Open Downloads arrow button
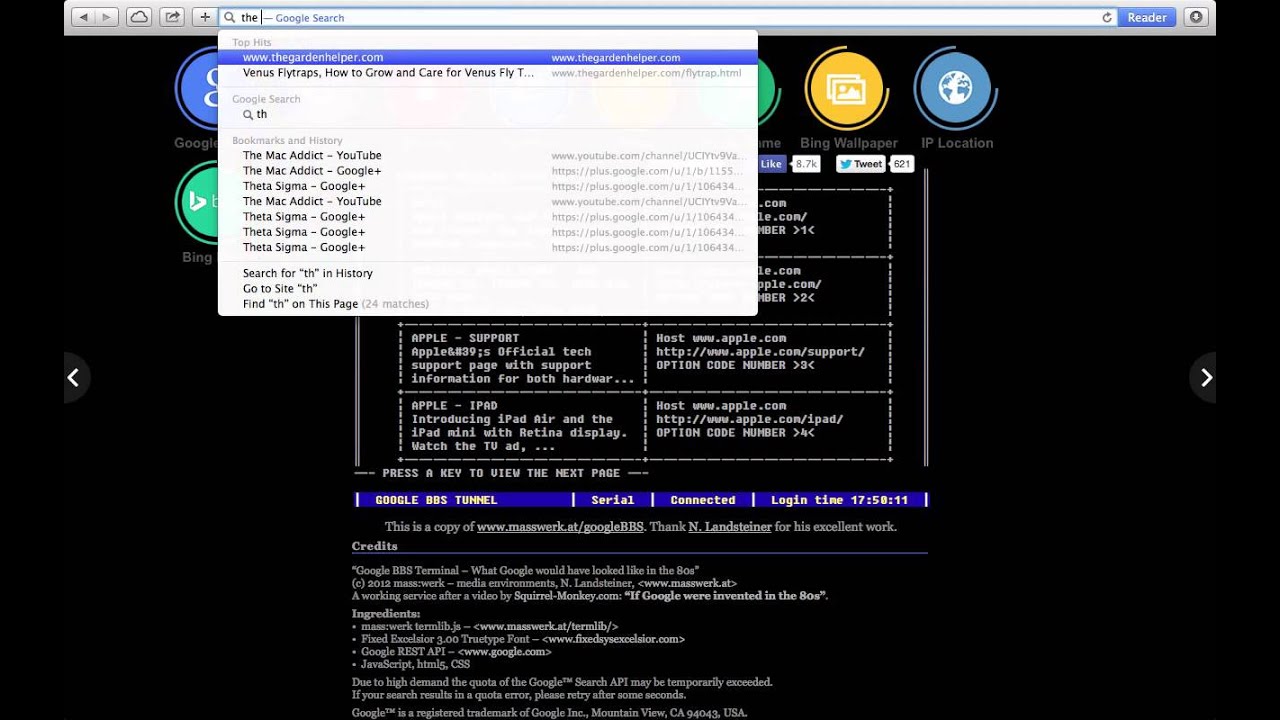 click(x=1195, y=17)
